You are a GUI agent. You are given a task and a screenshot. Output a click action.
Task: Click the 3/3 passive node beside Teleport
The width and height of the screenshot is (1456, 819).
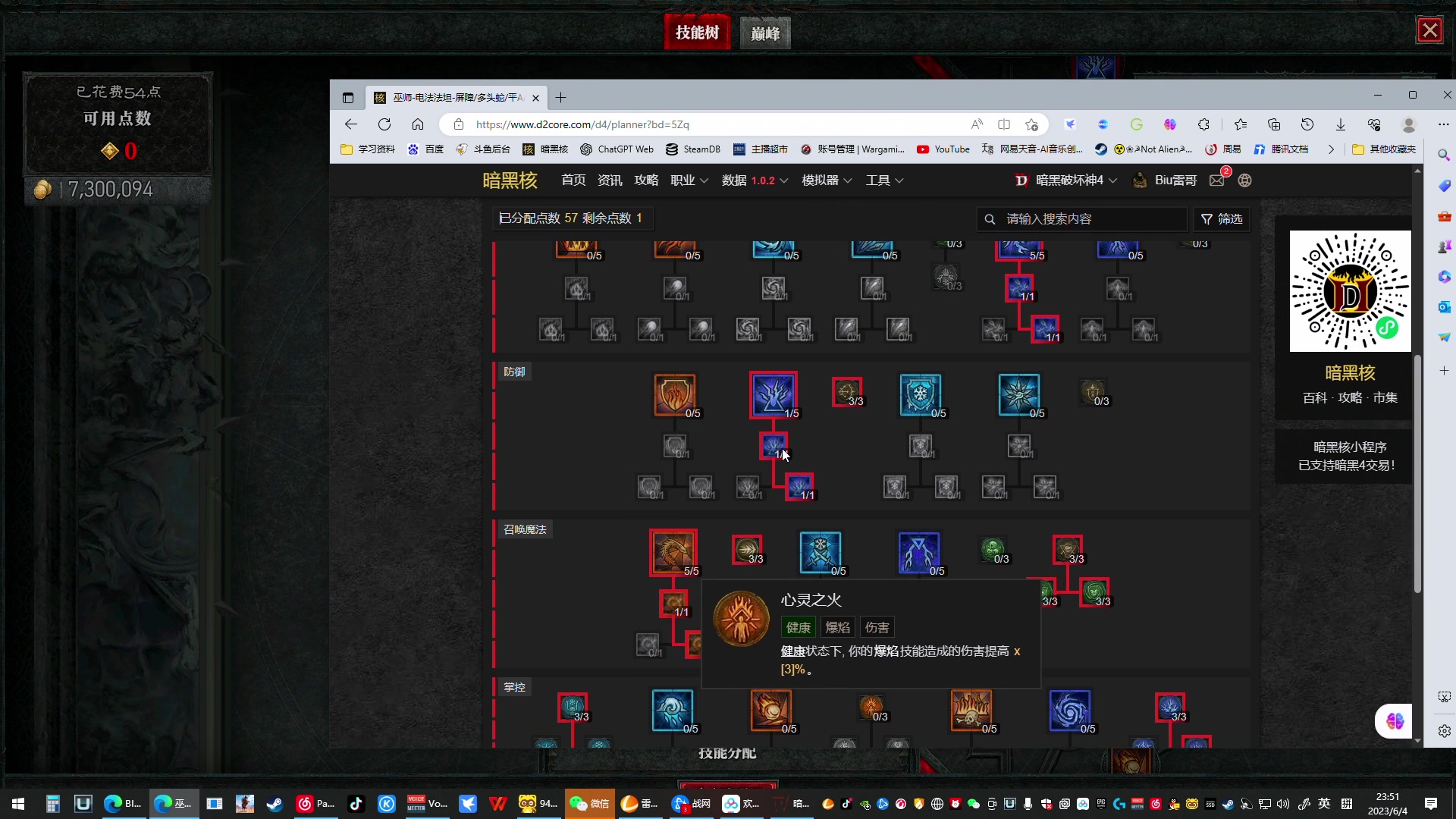[846, 392]
